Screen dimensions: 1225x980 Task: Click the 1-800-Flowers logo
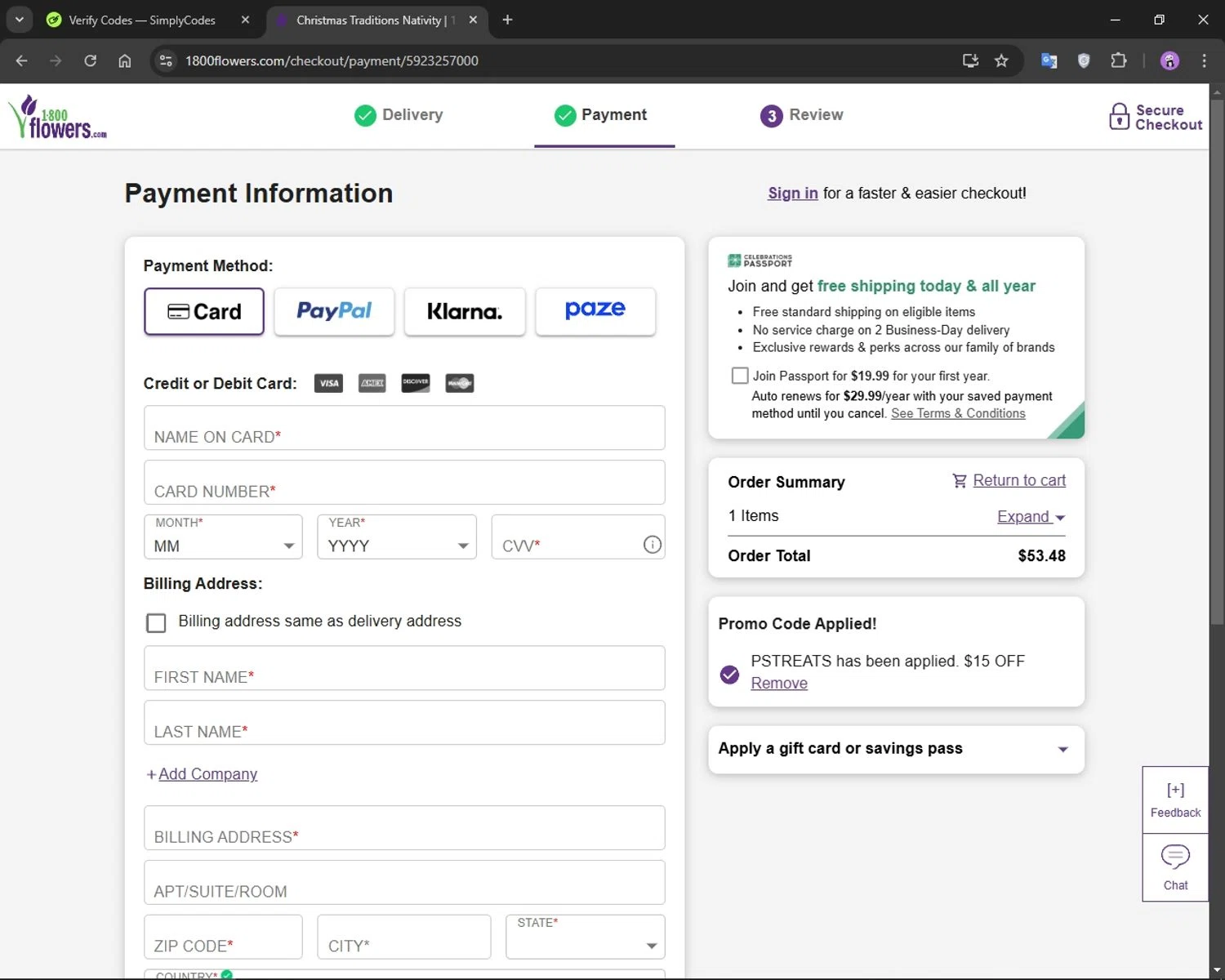(x=57, y=116)
